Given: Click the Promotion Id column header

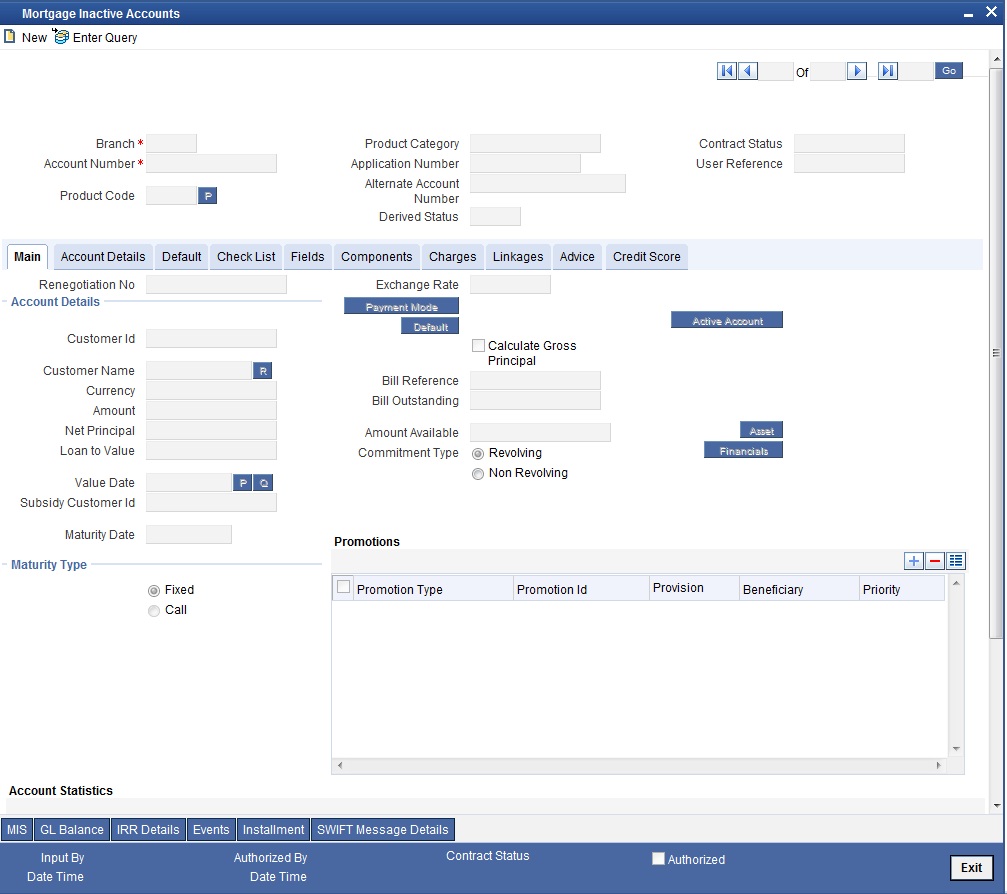Looking at the screenshot, I should point(581,589).
